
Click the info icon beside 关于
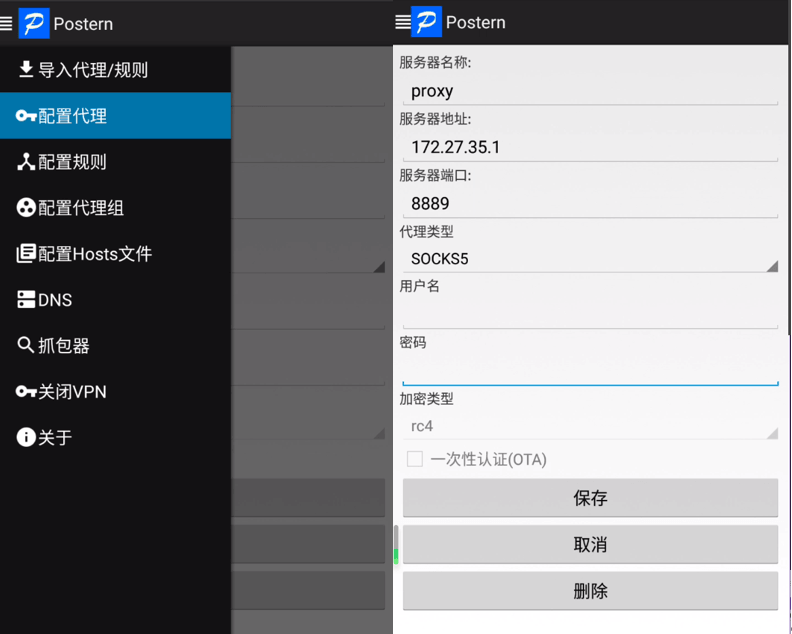[x=26, y=438]
